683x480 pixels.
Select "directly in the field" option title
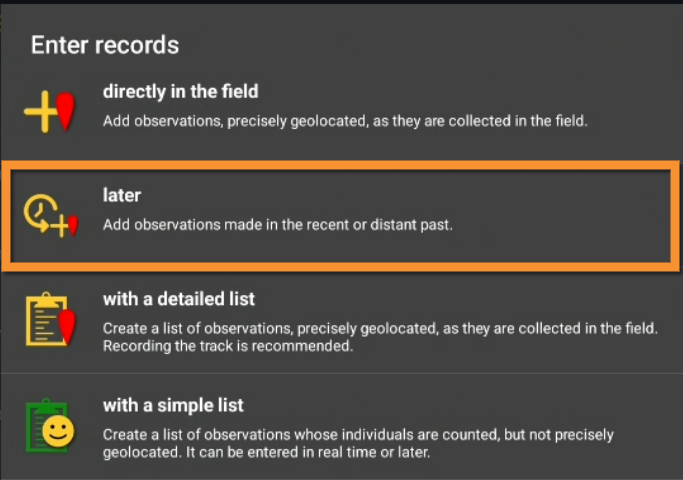coord(180,91)
